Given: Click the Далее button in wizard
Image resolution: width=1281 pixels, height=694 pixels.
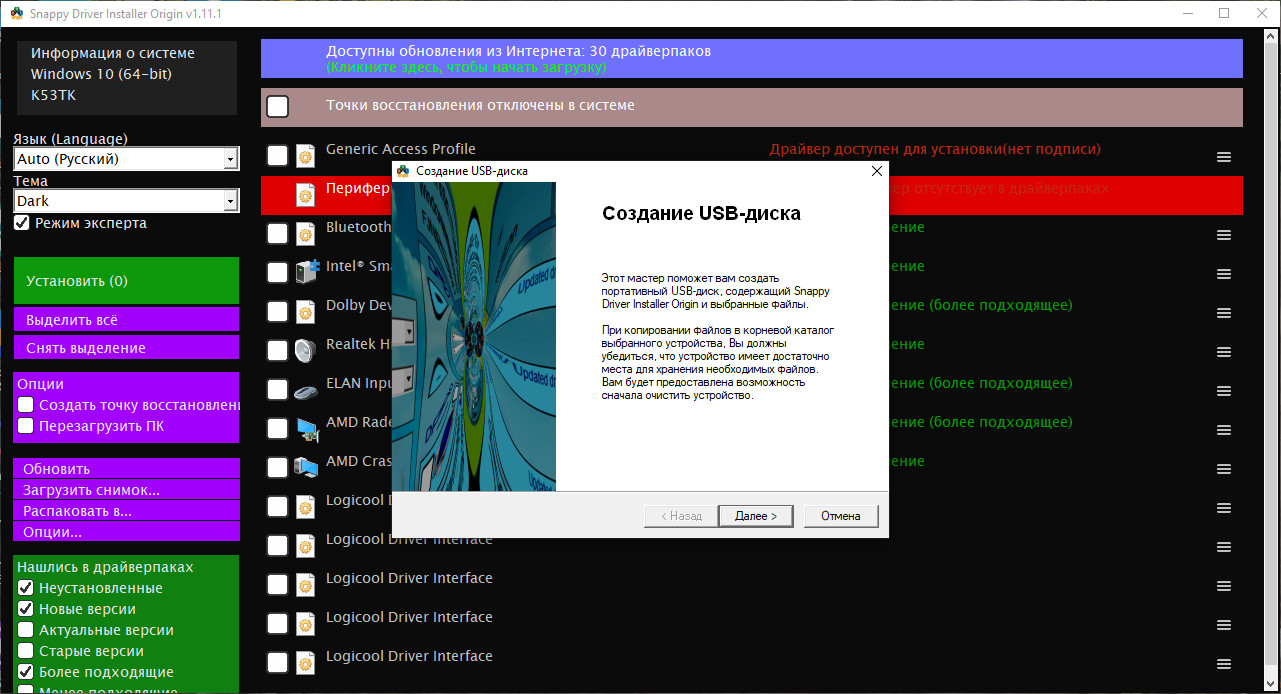Looking at the screenshot, I should [755, 516].
